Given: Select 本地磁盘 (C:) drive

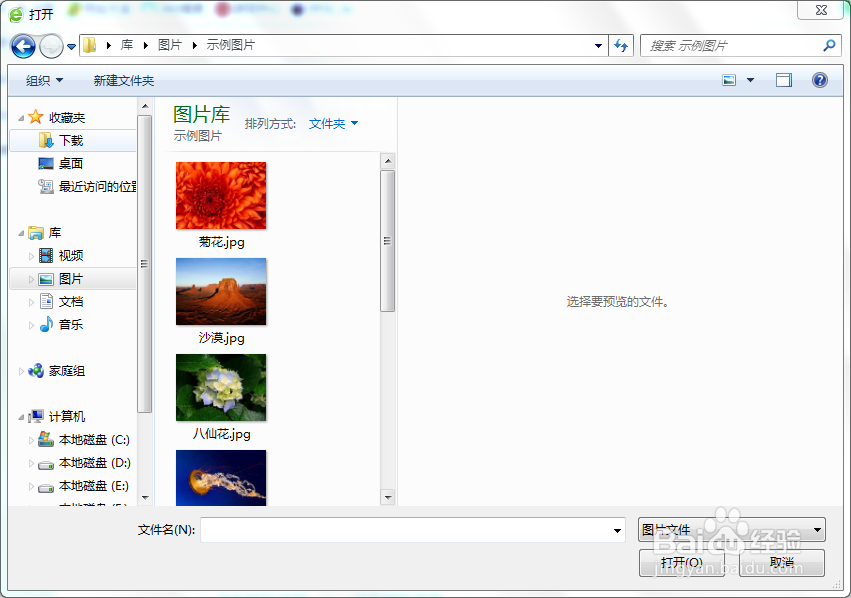Looking at the screenshot, I should click(94, 440).
